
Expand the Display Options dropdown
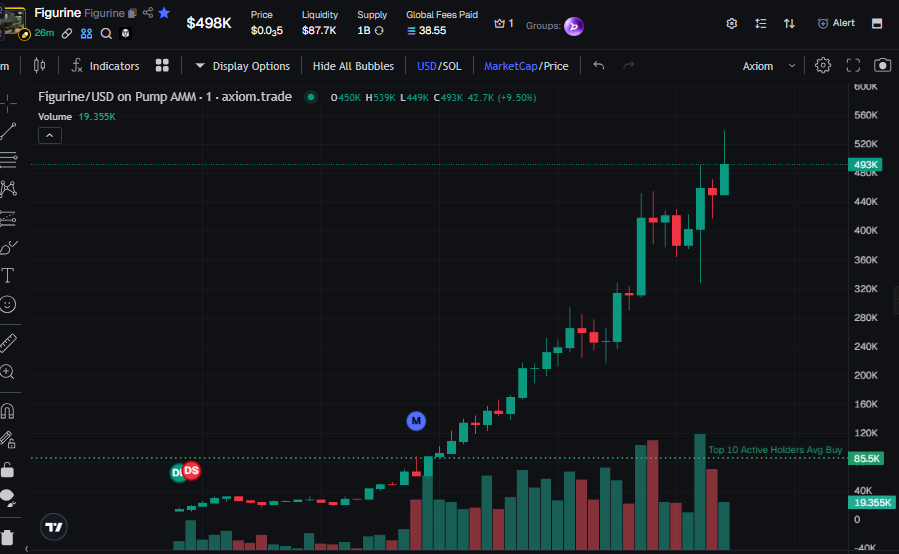[243, 66]
